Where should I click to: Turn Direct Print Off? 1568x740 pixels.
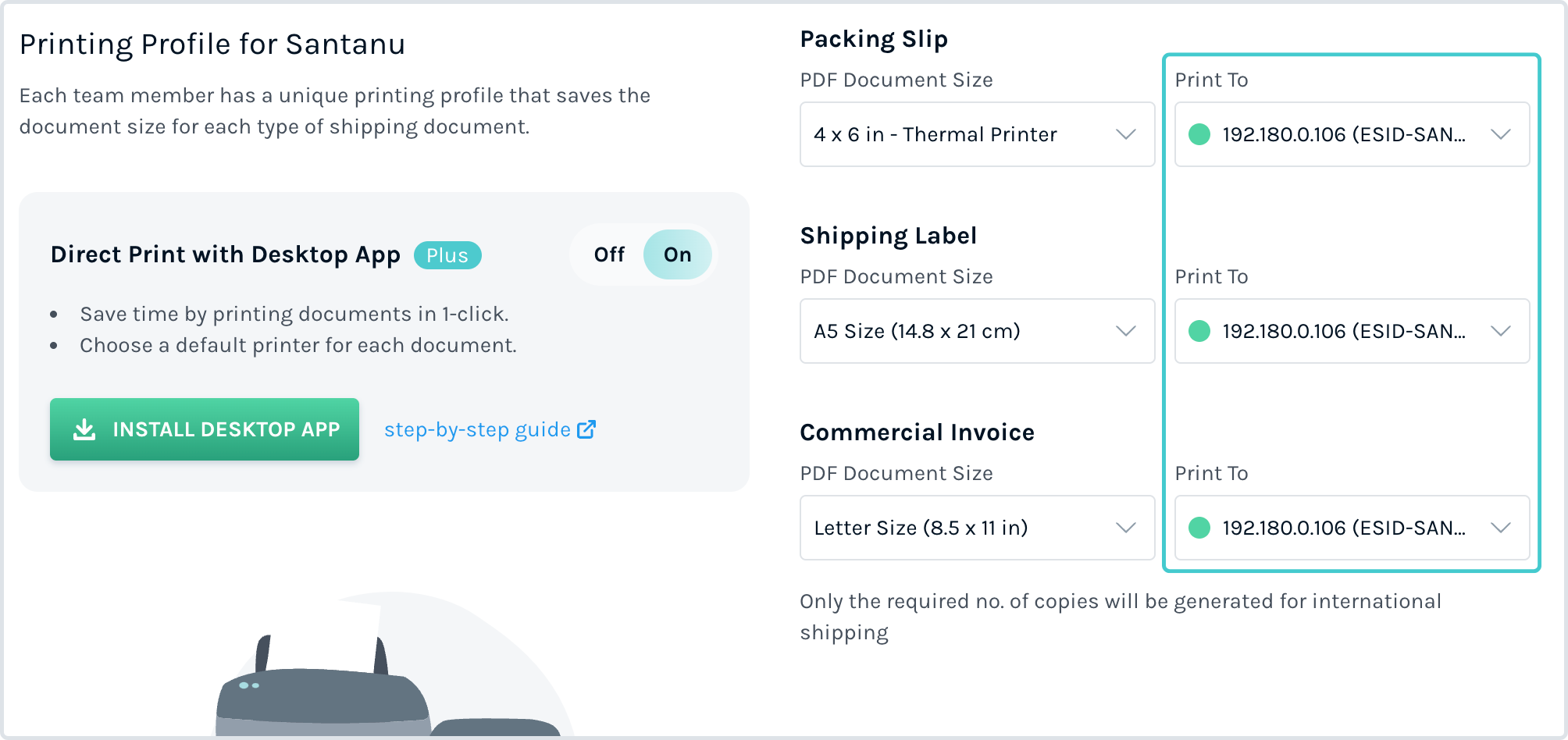click(x=609, y=254)
